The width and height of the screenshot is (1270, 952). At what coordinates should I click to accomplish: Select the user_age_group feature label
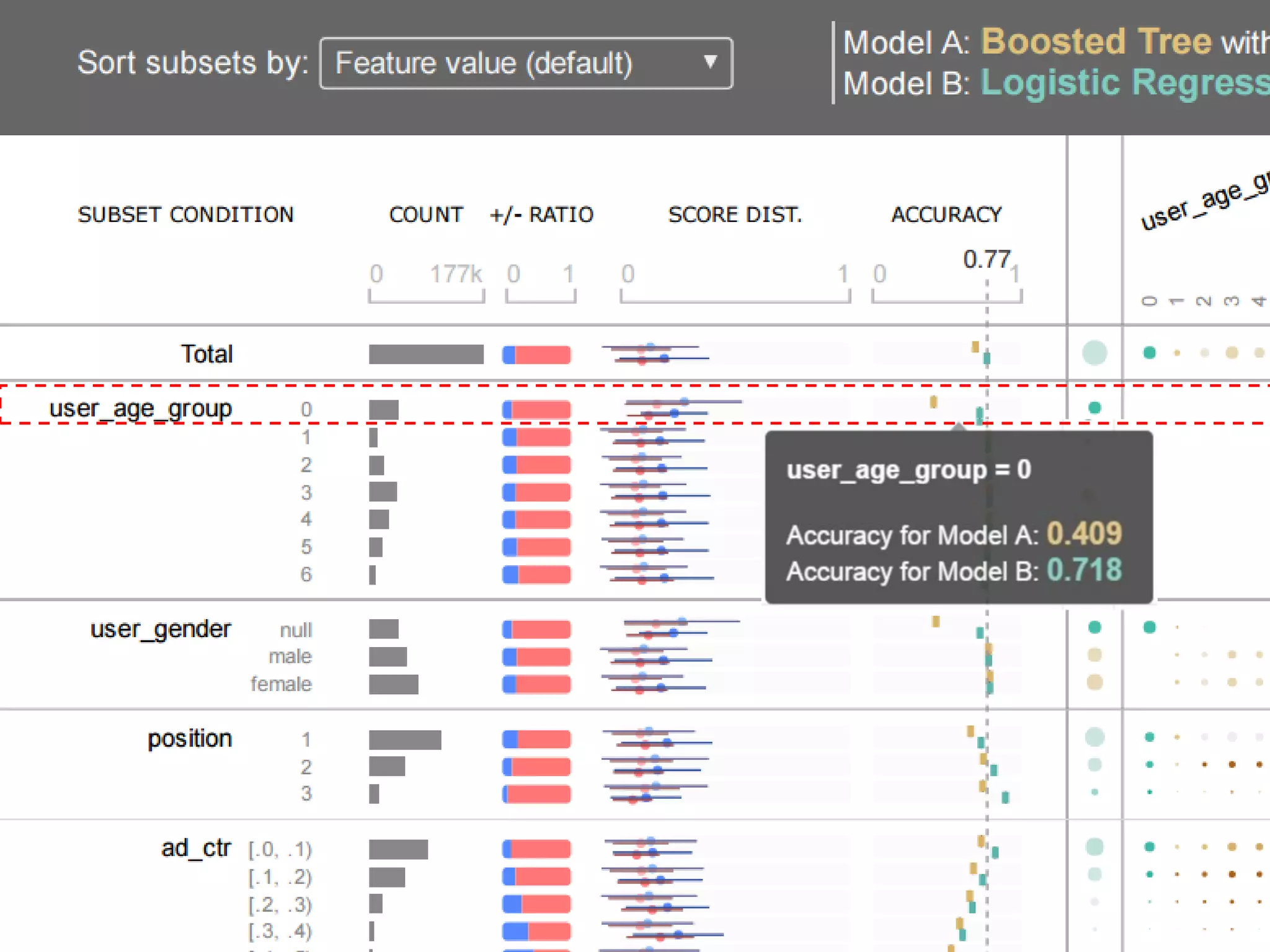tap(140, 408)
